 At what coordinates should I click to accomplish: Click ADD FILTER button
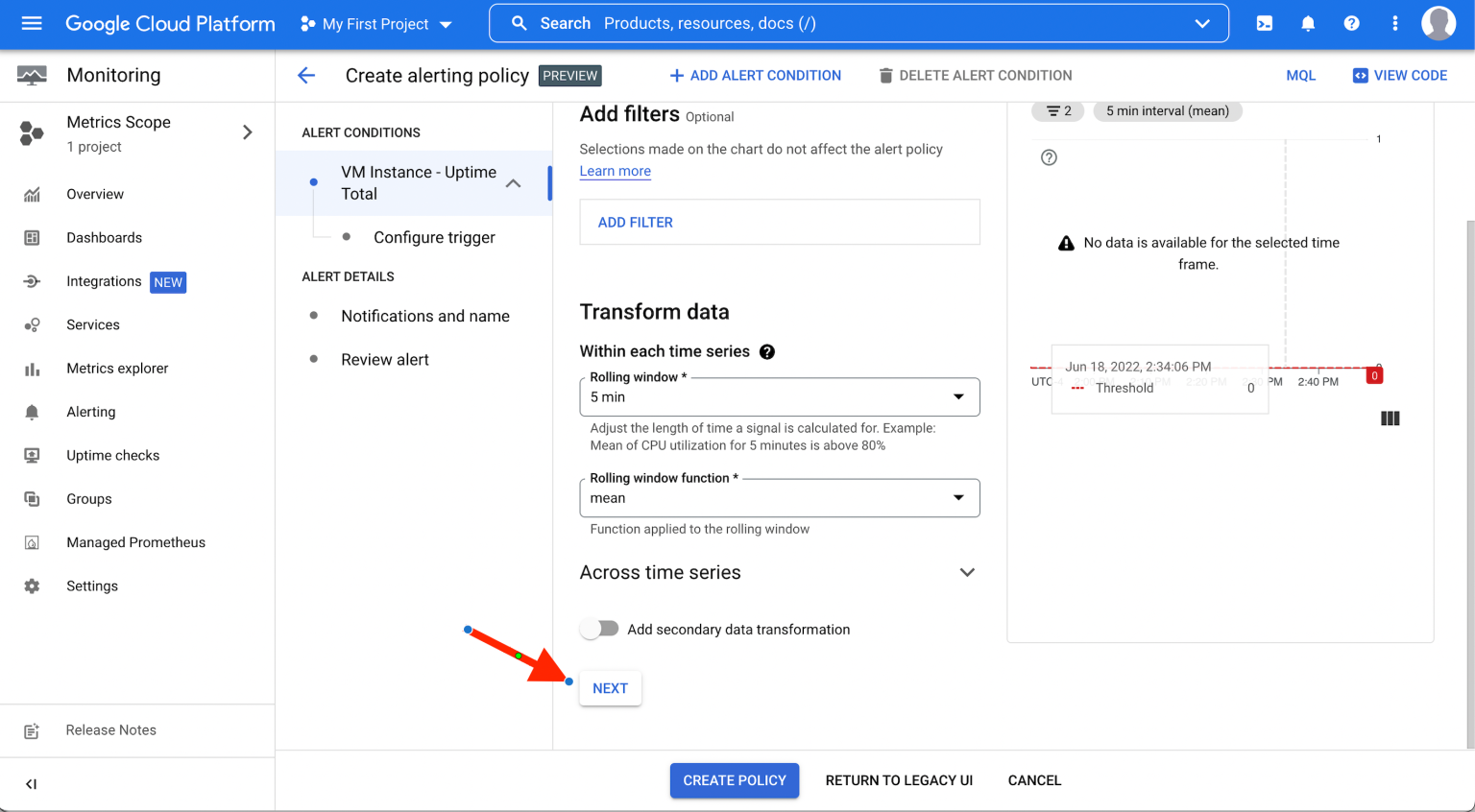pos(636,222)
